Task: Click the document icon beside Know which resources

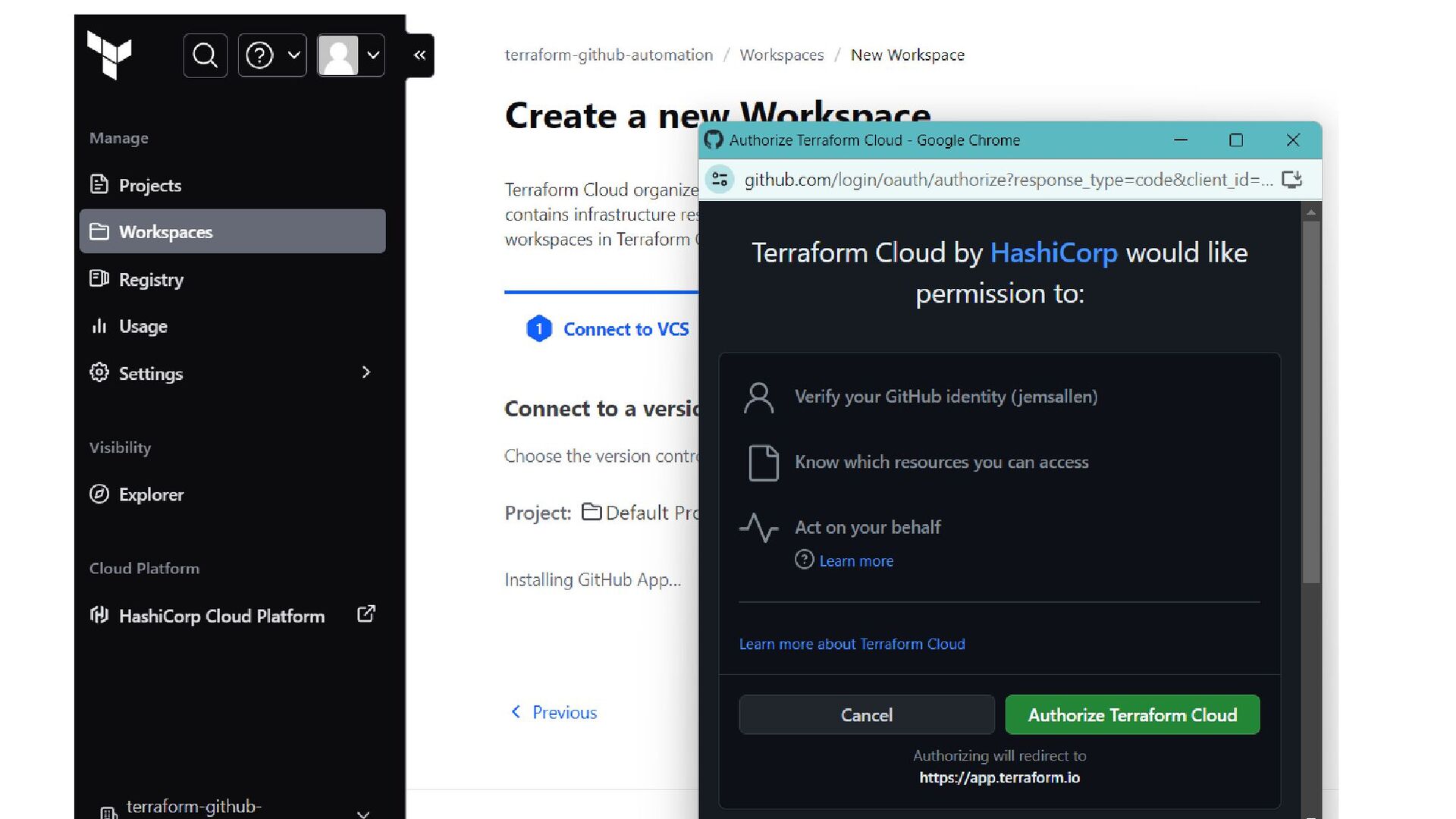Action: [x=764, y=463]
